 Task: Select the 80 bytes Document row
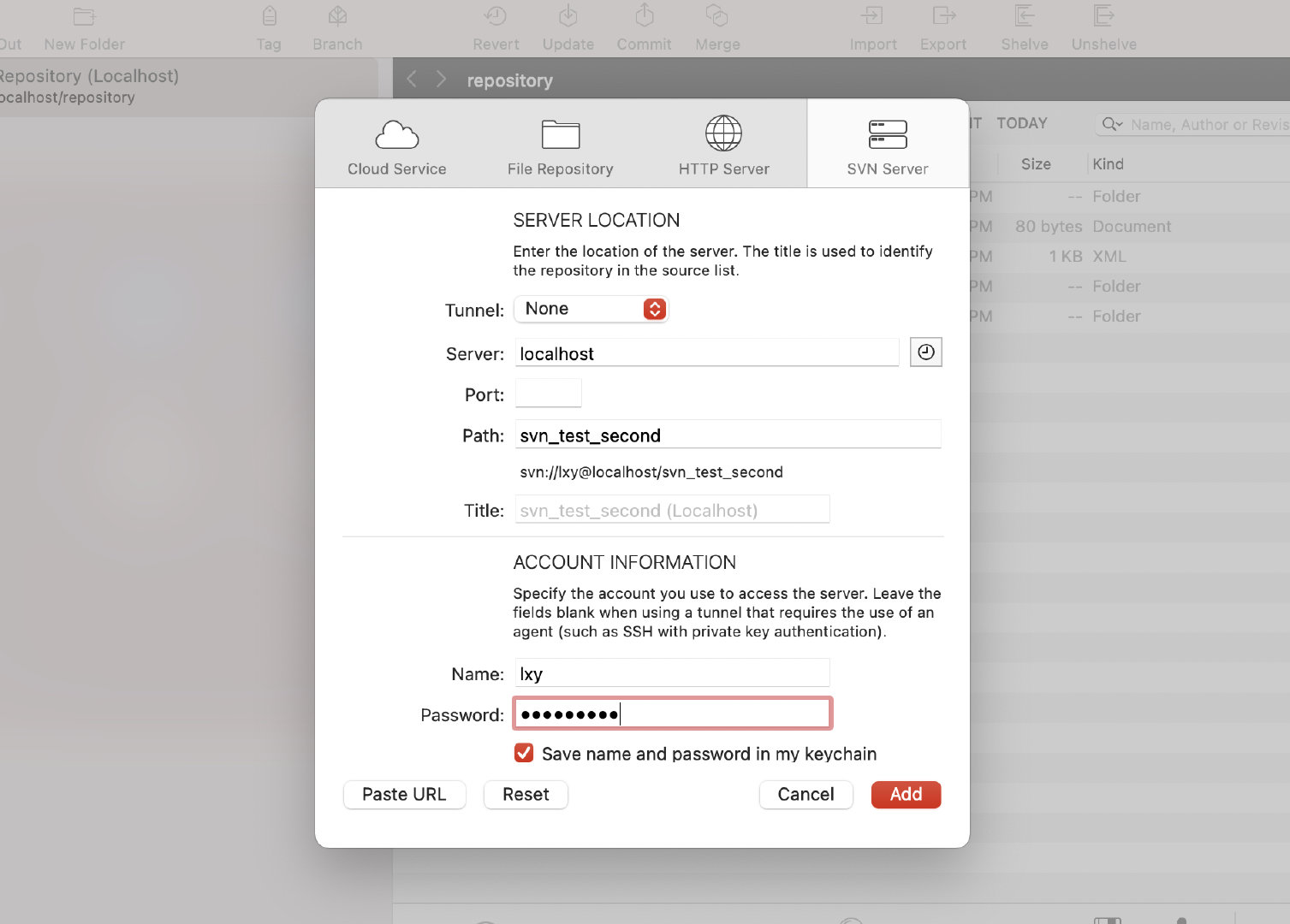[1129, 227]
